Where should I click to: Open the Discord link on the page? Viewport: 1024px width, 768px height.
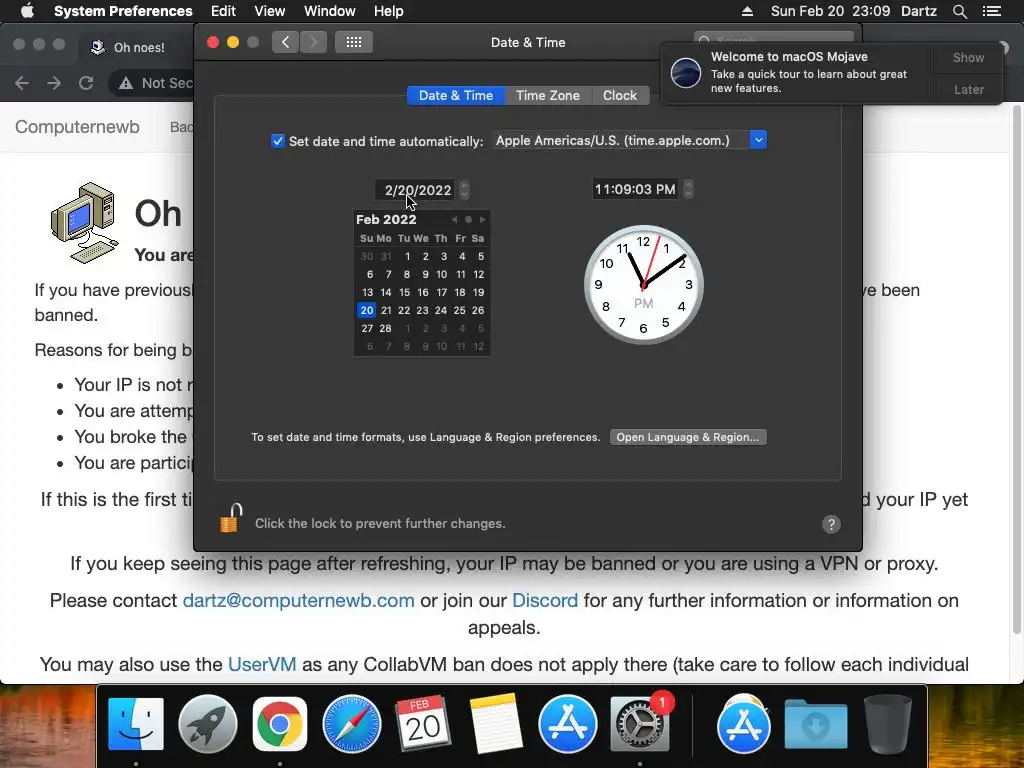545,600
